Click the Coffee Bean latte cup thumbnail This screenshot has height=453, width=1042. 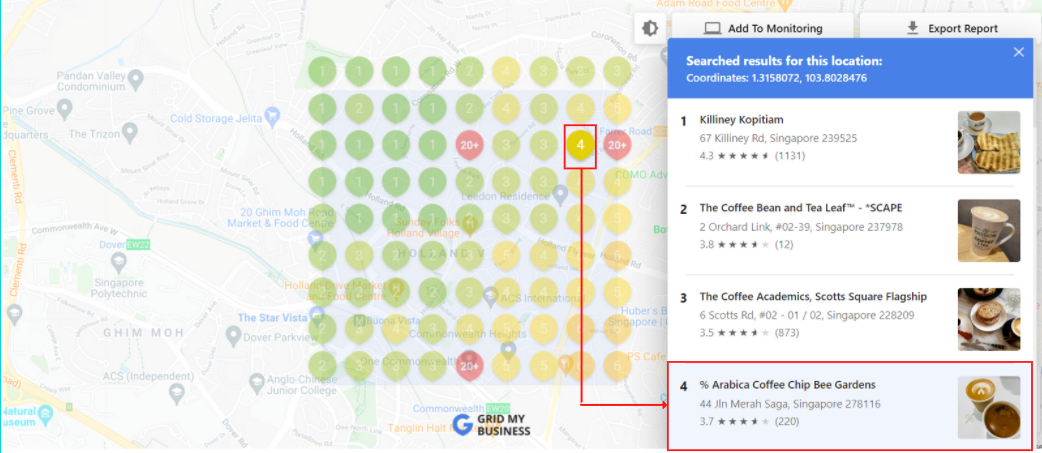tap(988, 230)
